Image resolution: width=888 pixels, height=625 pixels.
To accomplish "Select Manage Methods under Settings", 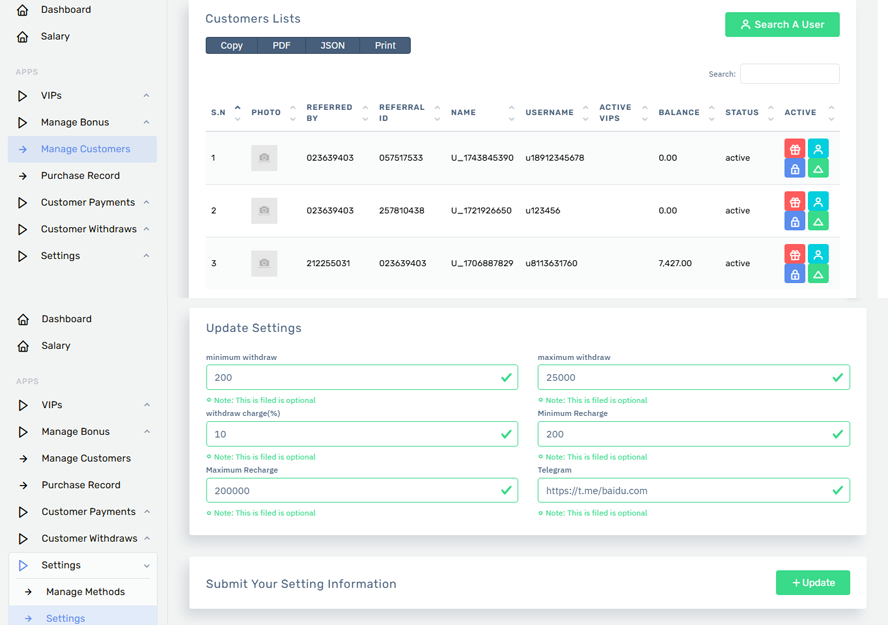I will point(85,592).
